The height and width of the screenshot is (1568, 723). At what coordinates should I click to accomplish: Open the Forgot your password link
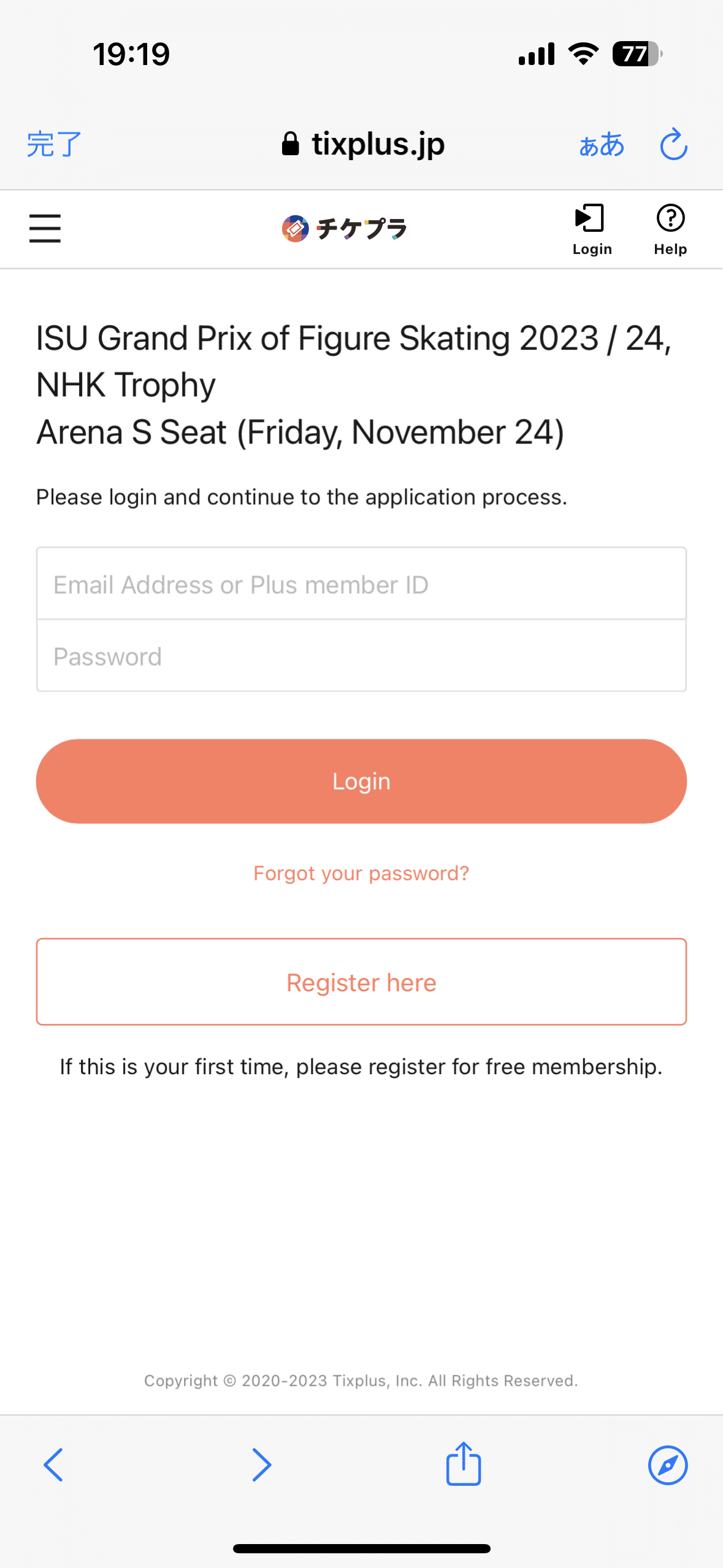coord(361,873)
